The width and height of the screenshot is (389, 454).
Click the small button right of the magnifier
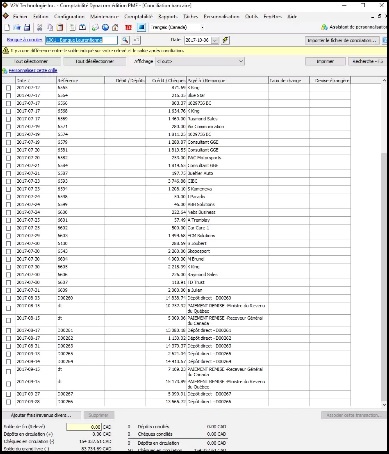[136, 40]
